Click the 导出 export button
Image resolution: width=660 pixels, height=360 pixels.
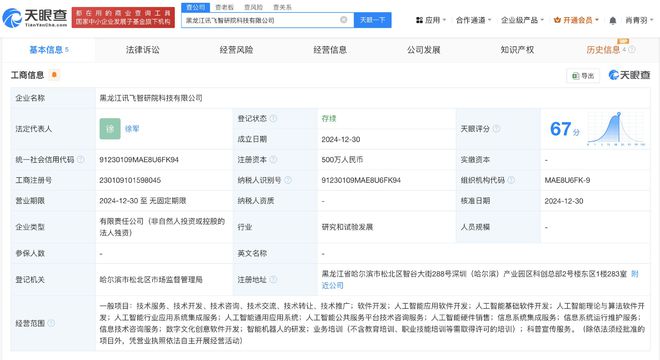pos(583,76)
